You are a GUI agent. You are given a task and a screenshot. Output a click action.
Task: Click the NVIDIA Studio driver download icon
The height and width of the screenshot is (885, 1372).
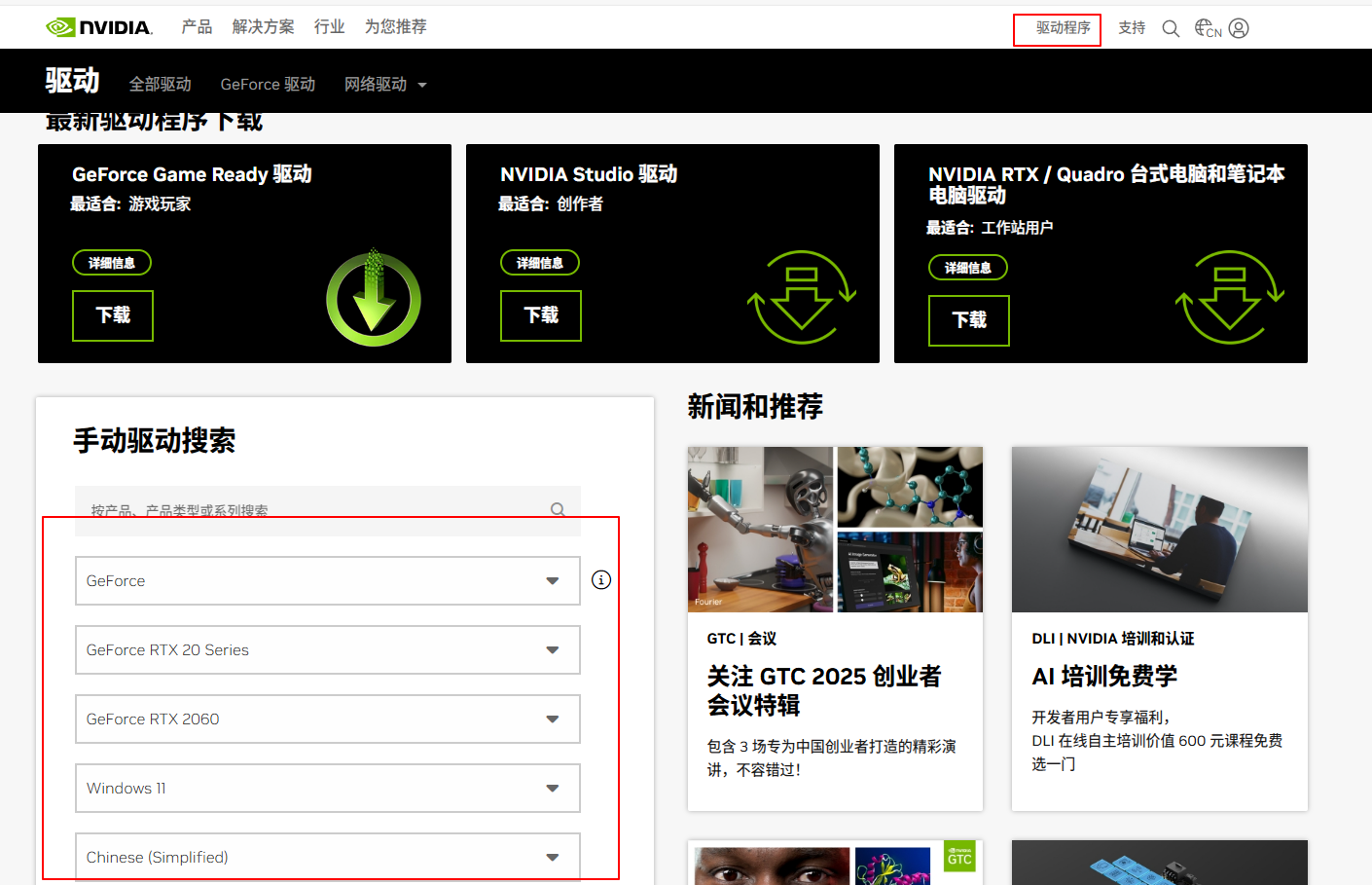pyautogui.click(x=801, y=297)
